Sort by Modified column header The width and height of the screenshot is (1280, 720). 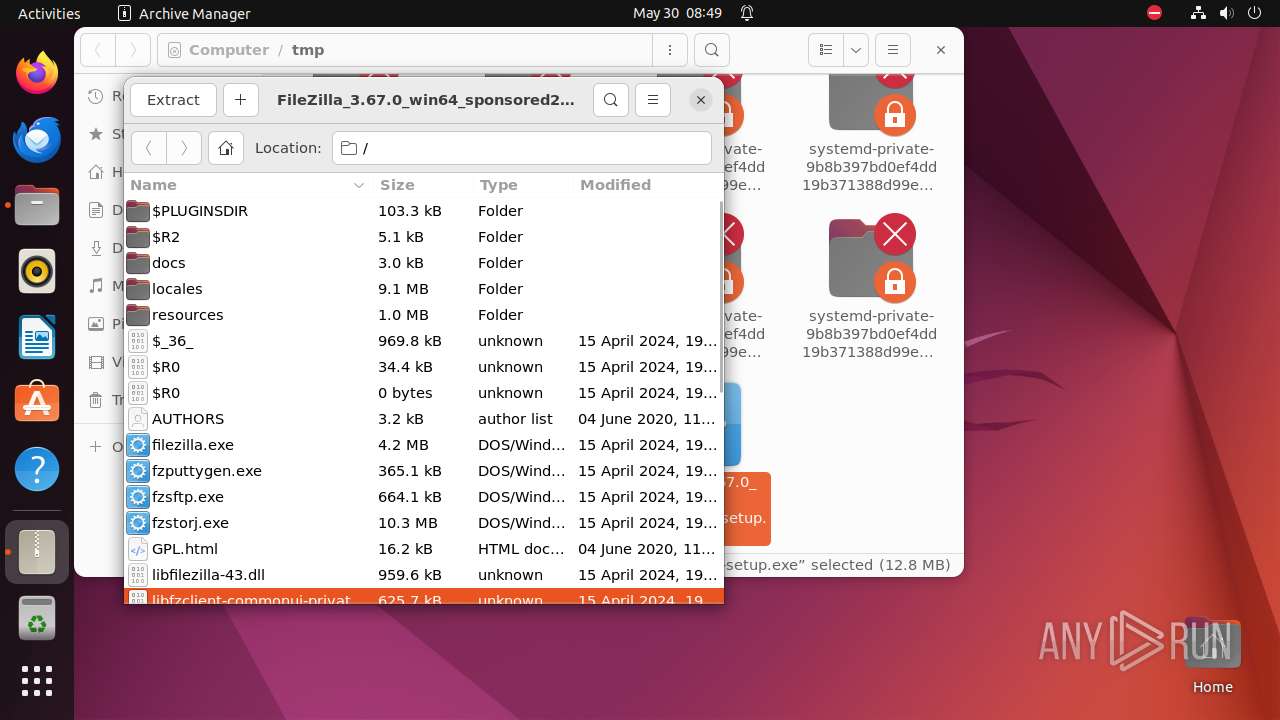pyautogui.click(x=647, y=185)
